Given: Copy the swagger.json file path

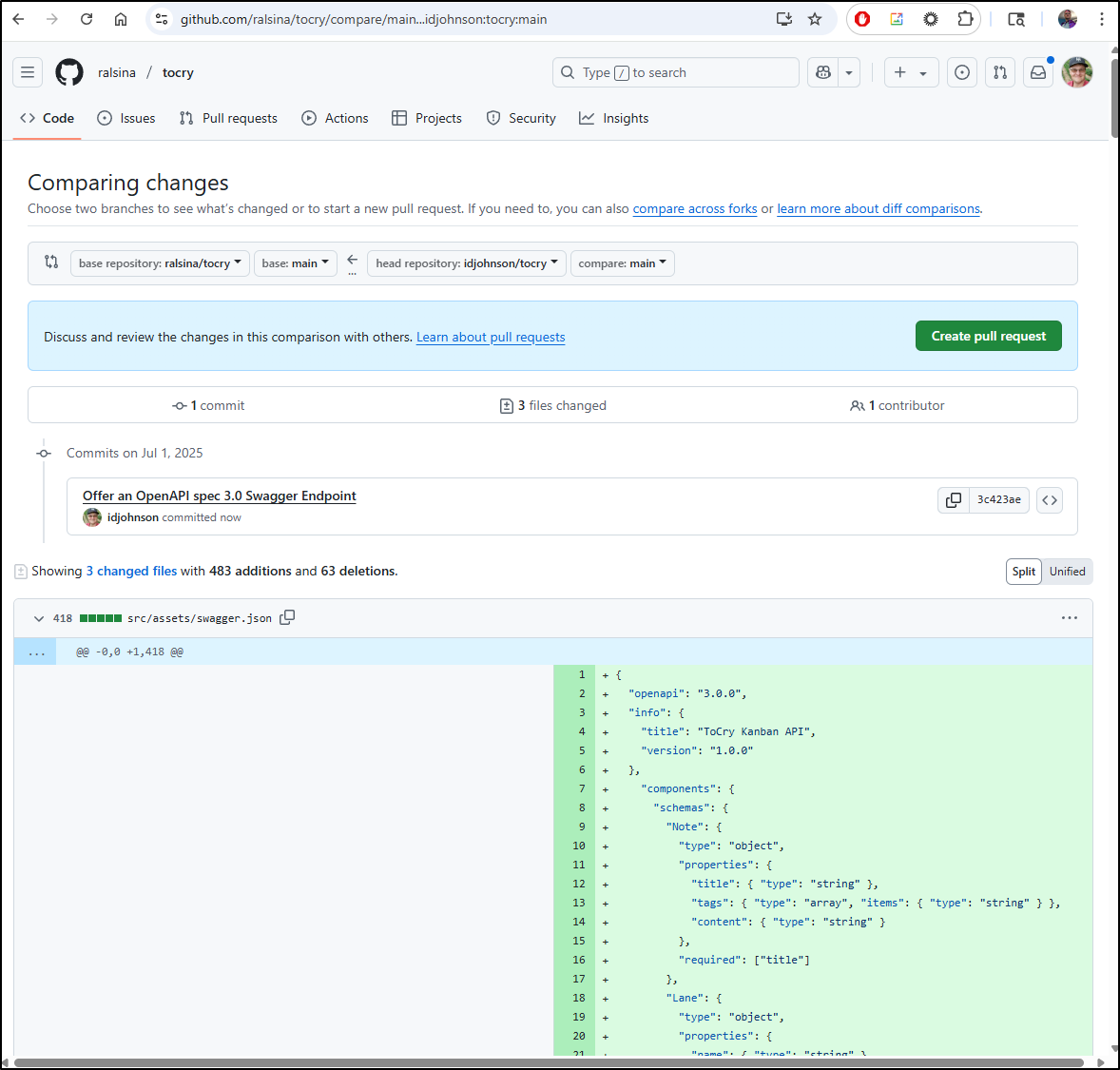Looking at the screenshot, I should (x=287, y=617).
